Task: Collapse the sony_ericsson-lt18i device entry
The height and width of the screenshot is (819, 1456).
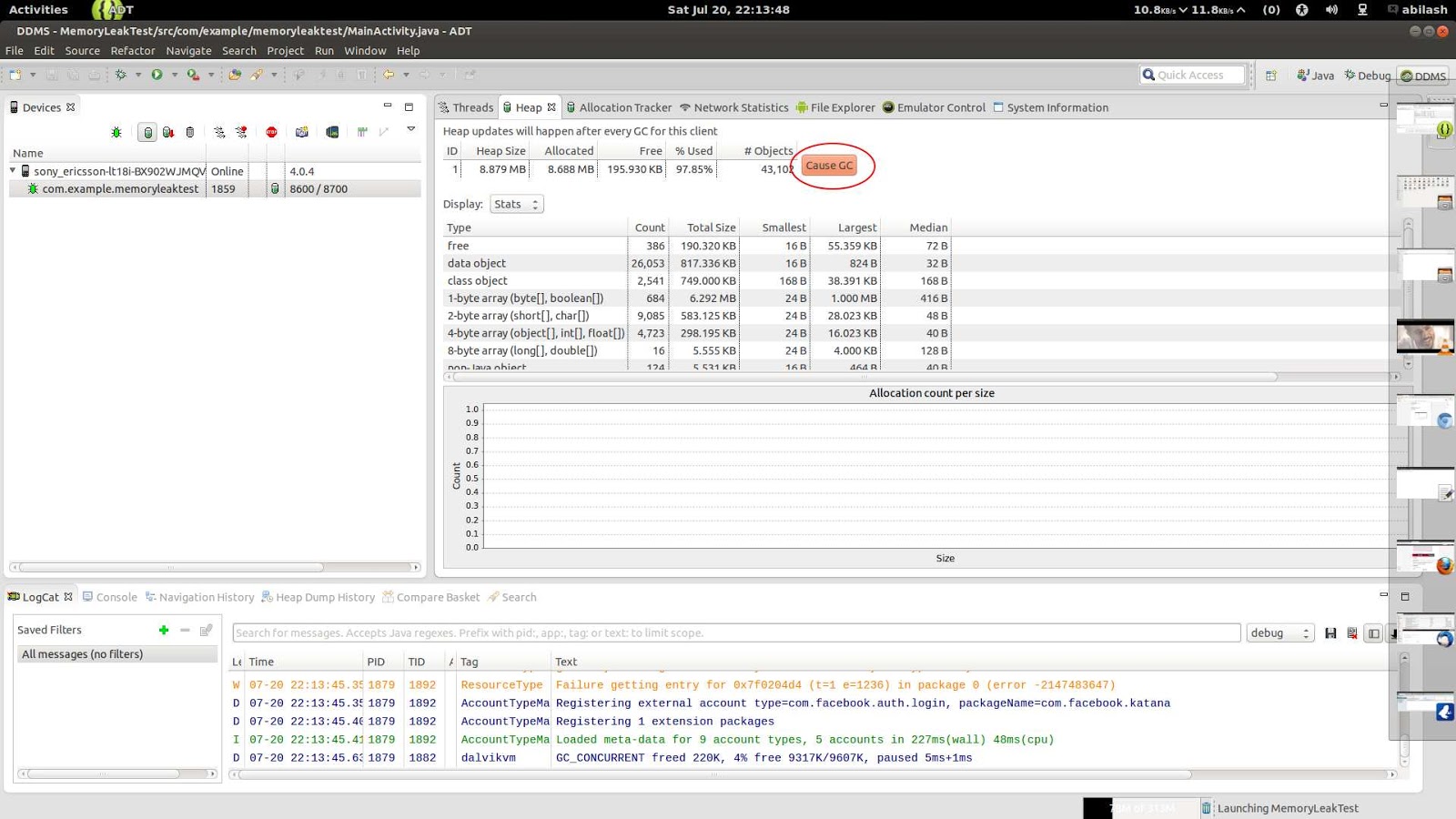Action: [x=12, y=170]
